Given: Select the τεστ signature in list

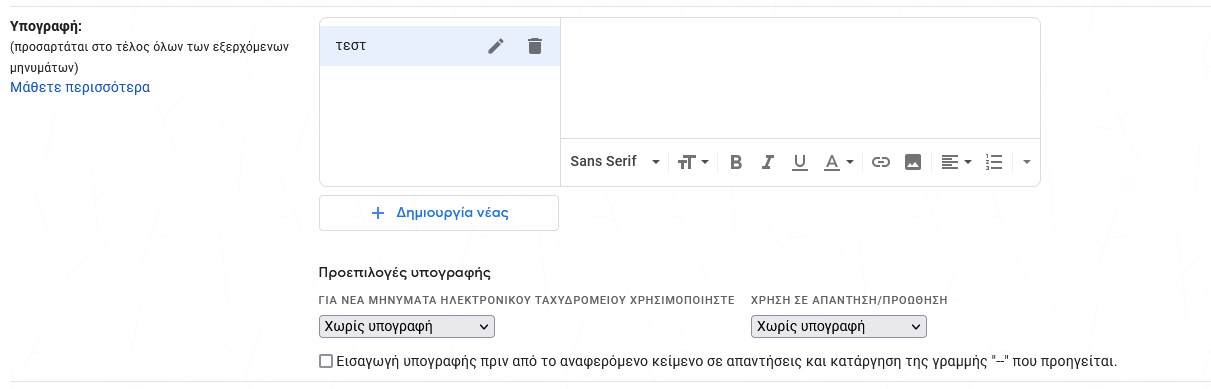Looking at the screenshot, I should [x=440, y=46].
